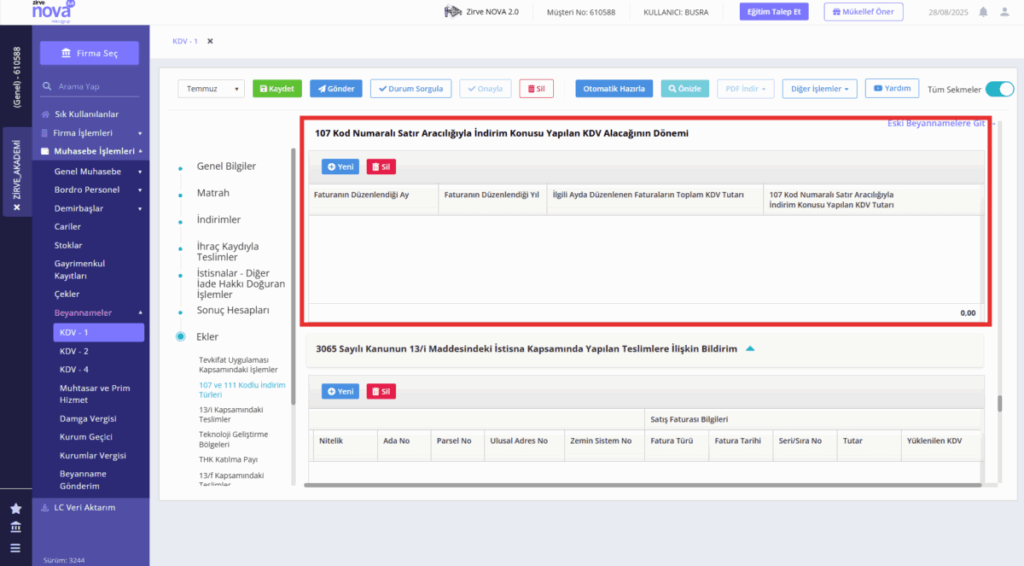This screenshot has height=566, width=1024.
Task: Select Teknoloji Geliştirme Bölgeleri sub-item
Action: (233, 439)
